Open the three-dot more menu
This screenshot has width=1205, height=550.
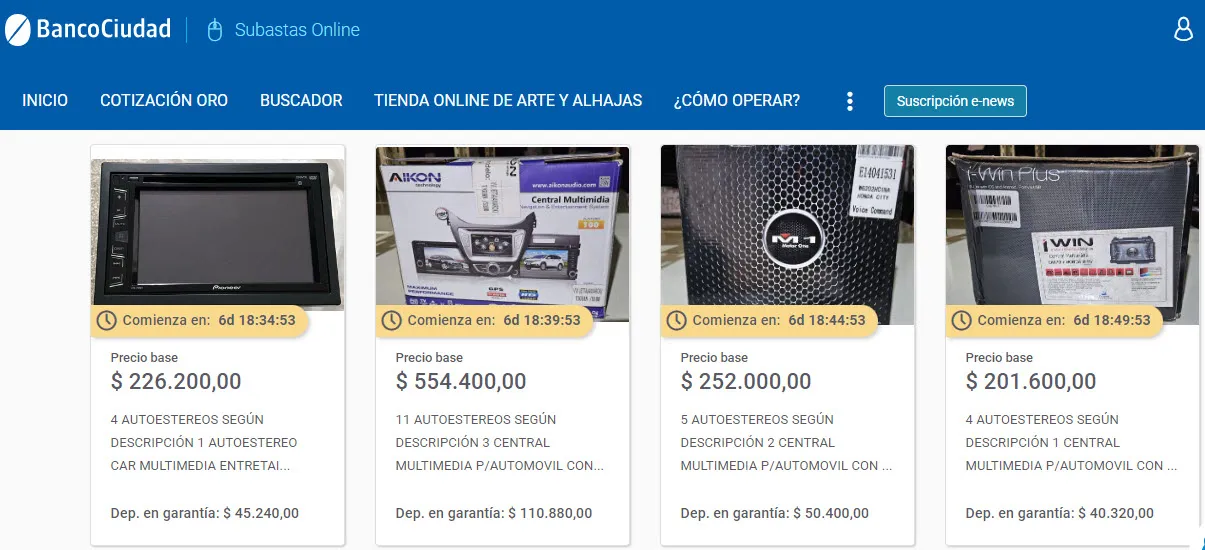tap(849, 101)
